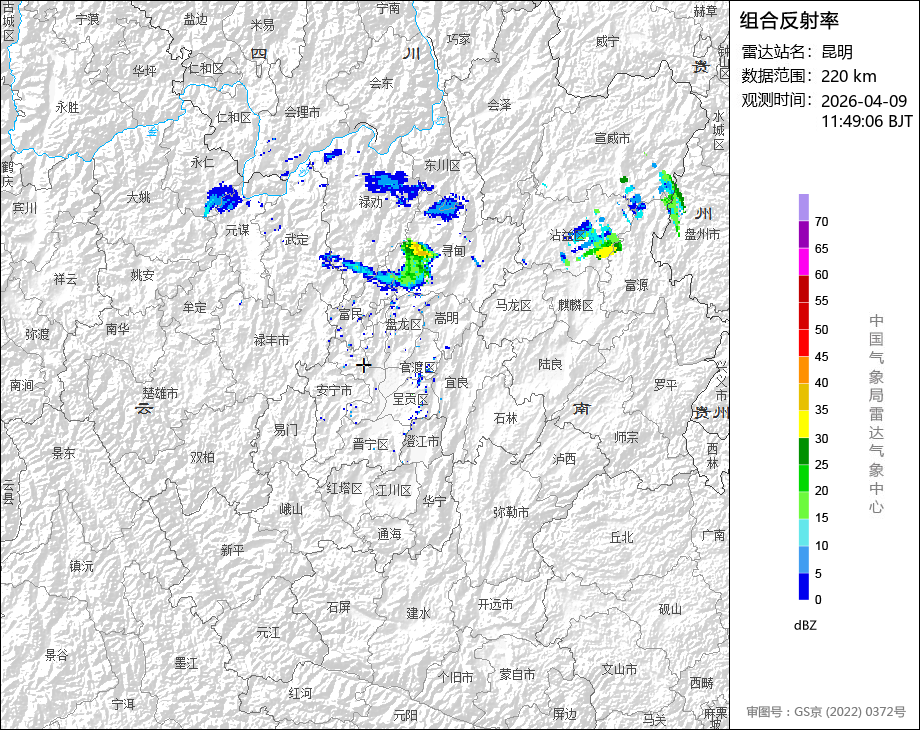This screenshot has height=730, width=920.
Task: Select the 会泽 label
Action: (x=499, y=105)
